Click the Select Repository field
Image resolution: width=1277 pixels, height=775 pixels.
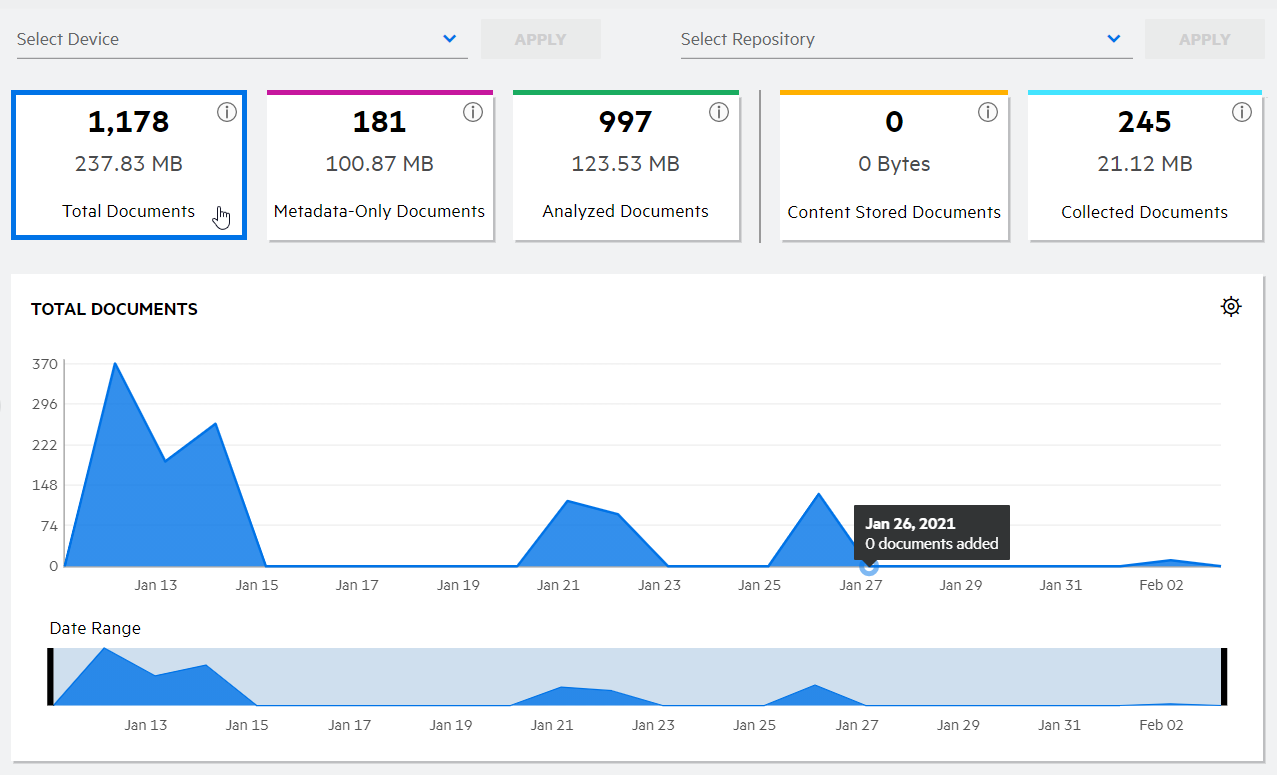890,39
